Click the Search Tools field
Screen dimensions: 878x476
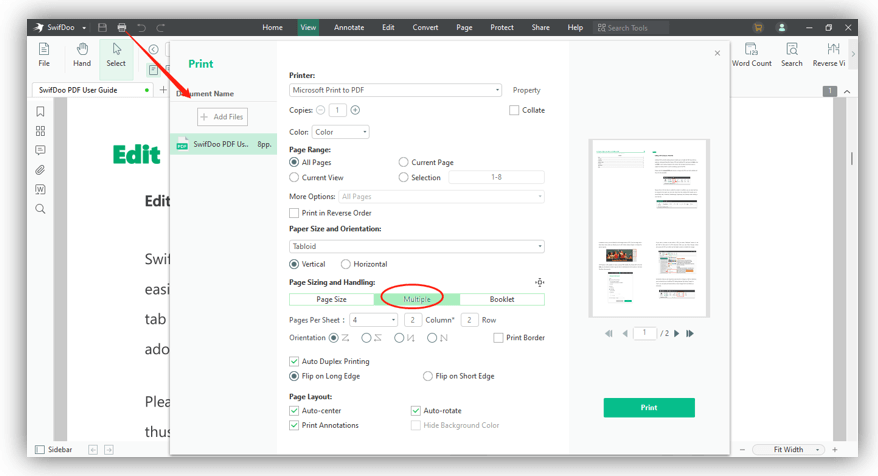pyautogui.click(x=631, y=27)
